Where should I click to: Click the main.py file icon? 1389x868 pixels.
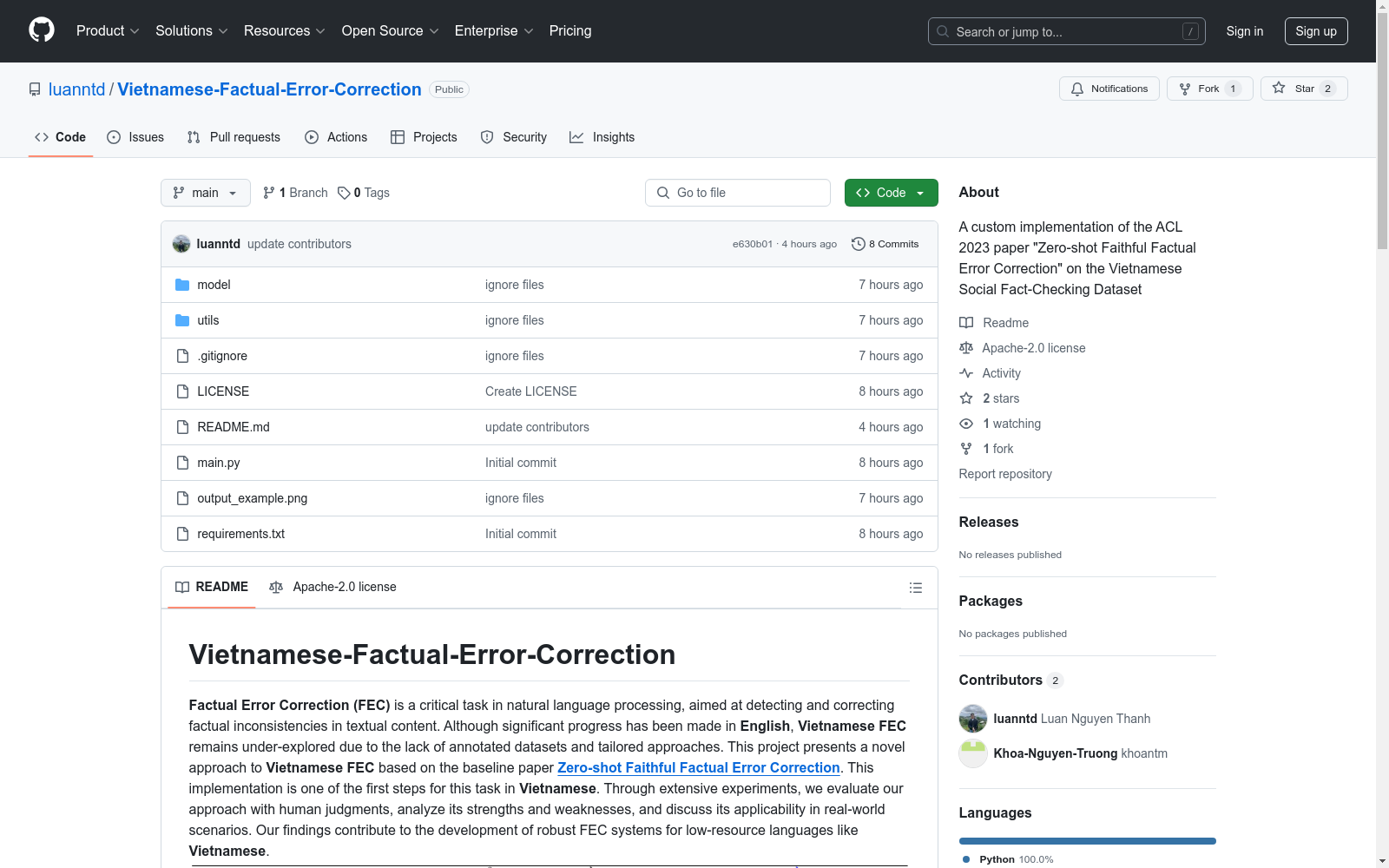point(182,463)
